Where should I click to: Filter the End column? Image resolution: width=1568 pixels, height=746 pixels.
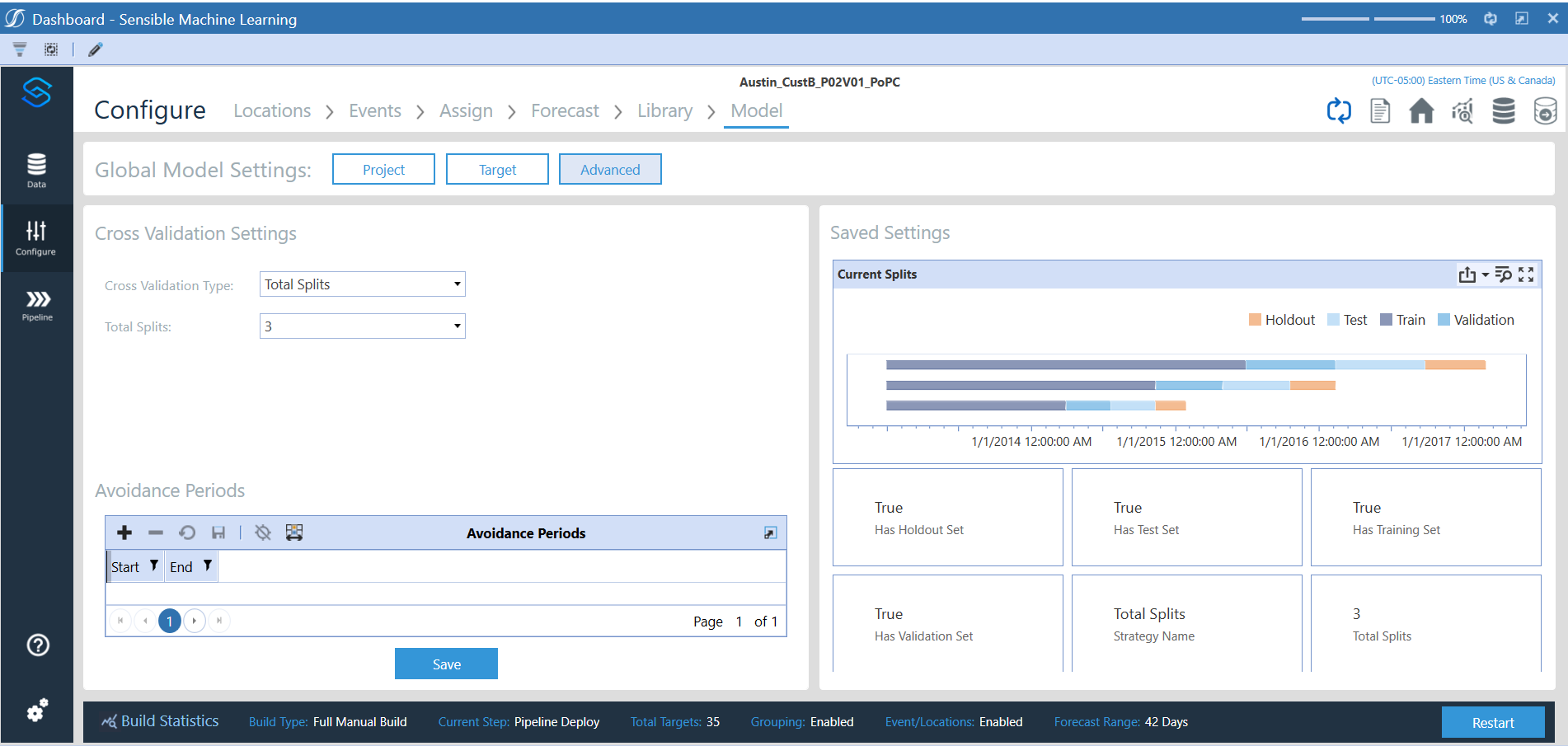click(208, 565)
